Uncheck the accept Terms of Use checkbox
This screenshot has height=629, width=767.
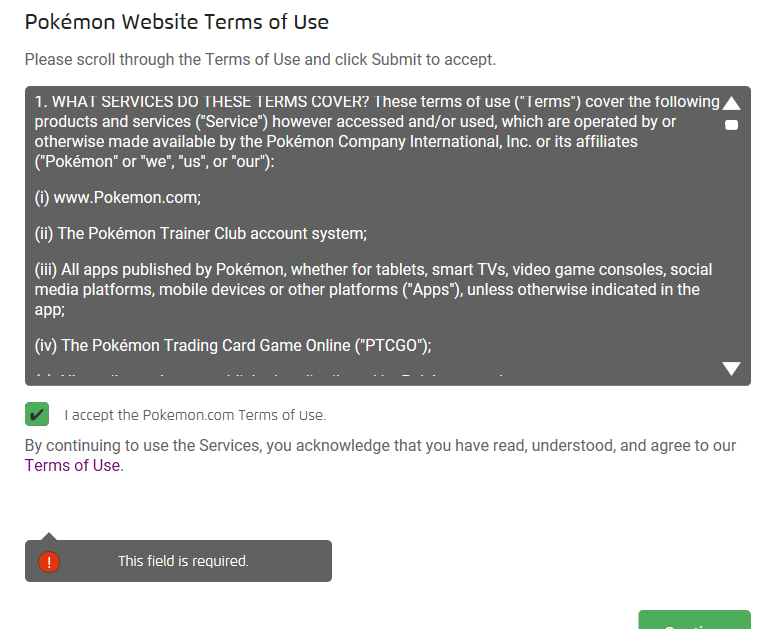click(x=37, y=414)
